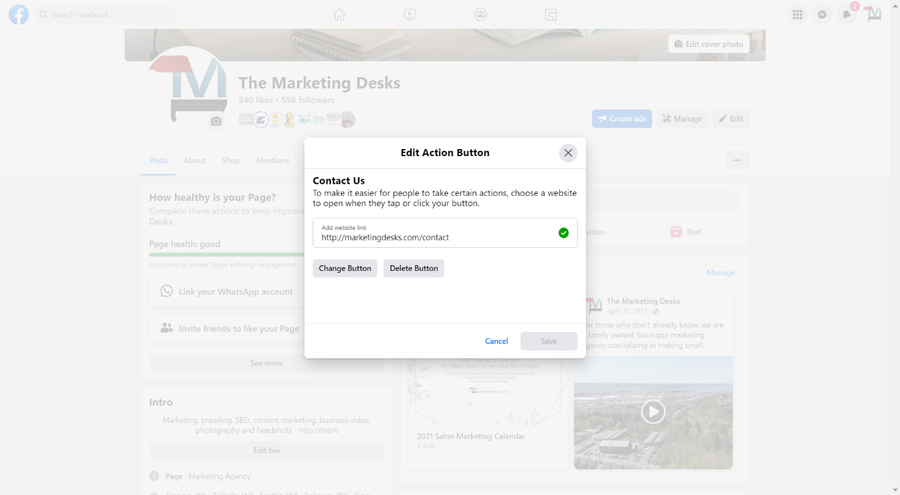The height and width of the screenshot is (495, 900).
Task: Click the Change Button option
Action: 345,268
